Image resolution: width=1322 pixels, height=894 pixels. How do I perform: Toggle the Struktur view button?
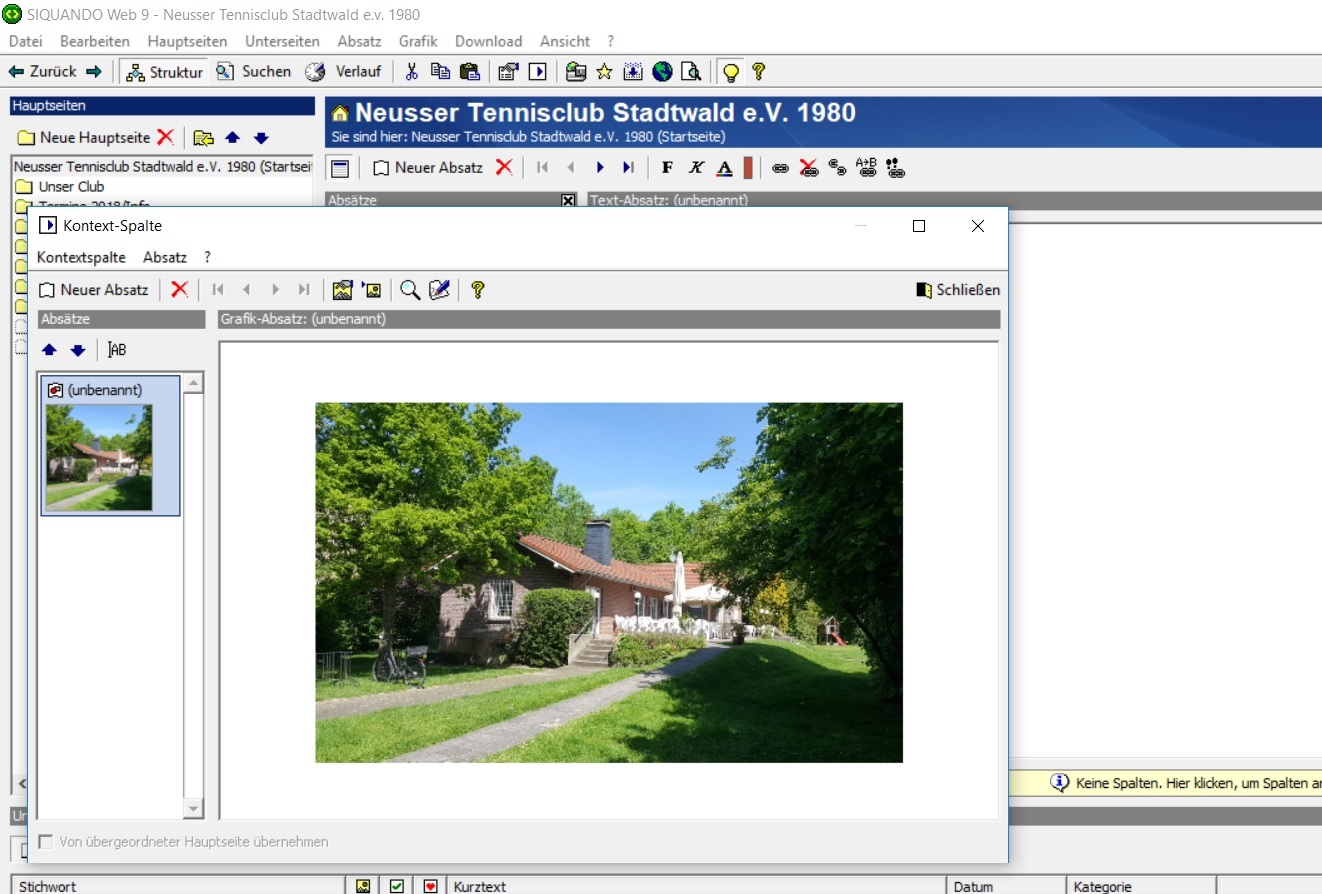click(165, 72)
